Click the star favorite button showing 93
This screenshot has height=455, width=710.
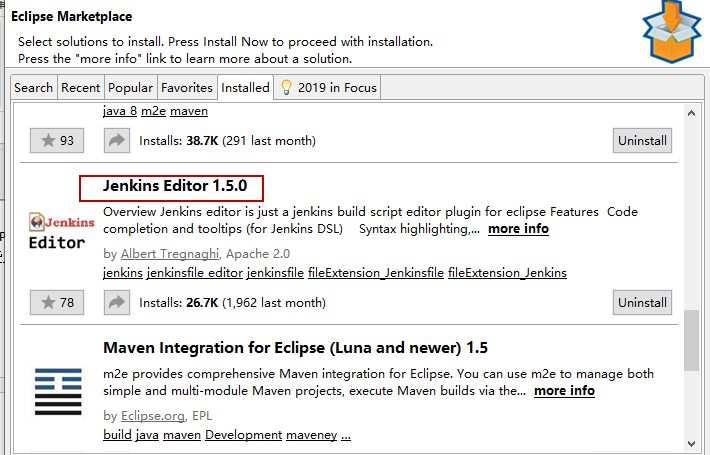pos(57,141)
